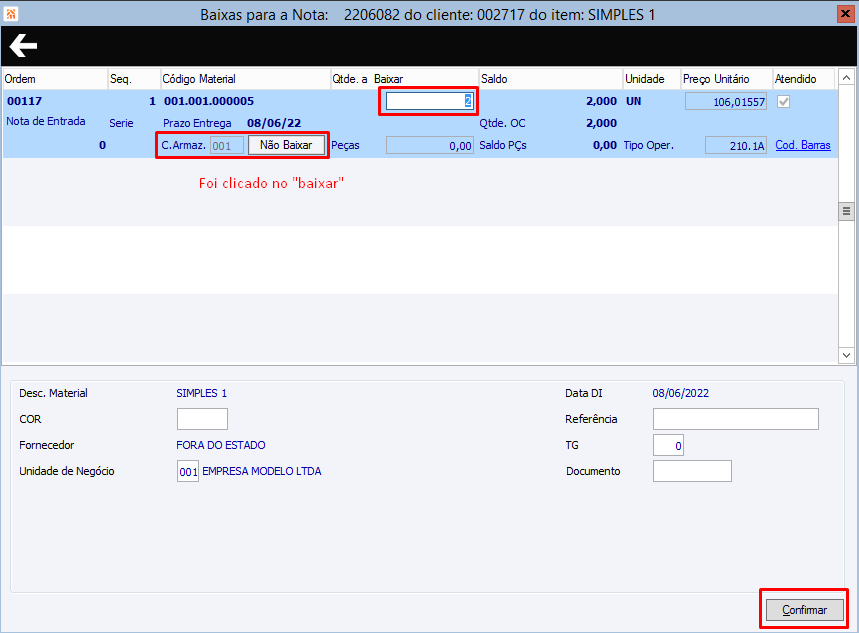Click the SIMPLES 1 material description
The image size is (859, 633).
click(x=201, y=393)
